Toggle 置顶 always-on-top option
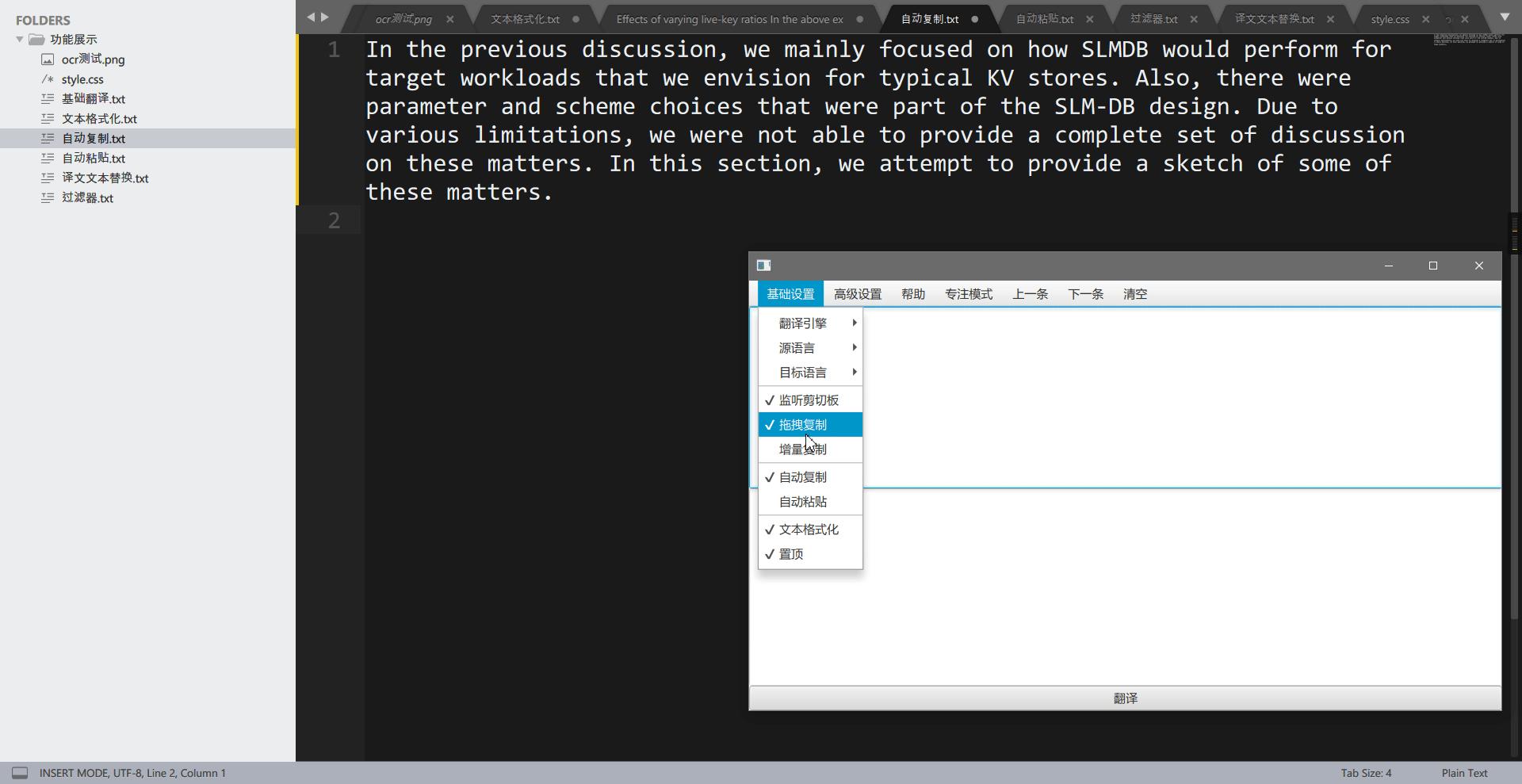This screenshot has height=784, width=1522. tap(810, 554)
